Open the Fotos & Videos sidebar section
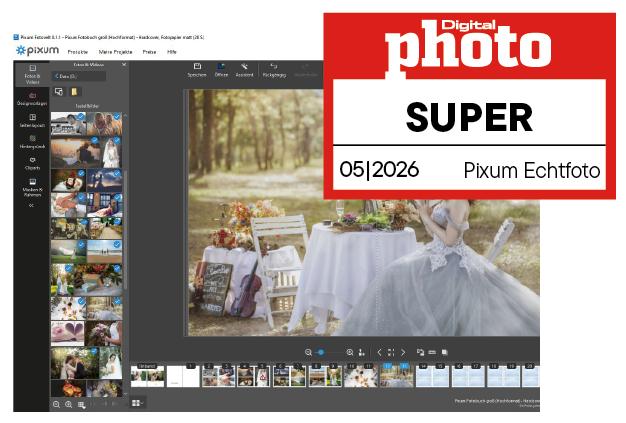626x423 pixels. point(32,74)
